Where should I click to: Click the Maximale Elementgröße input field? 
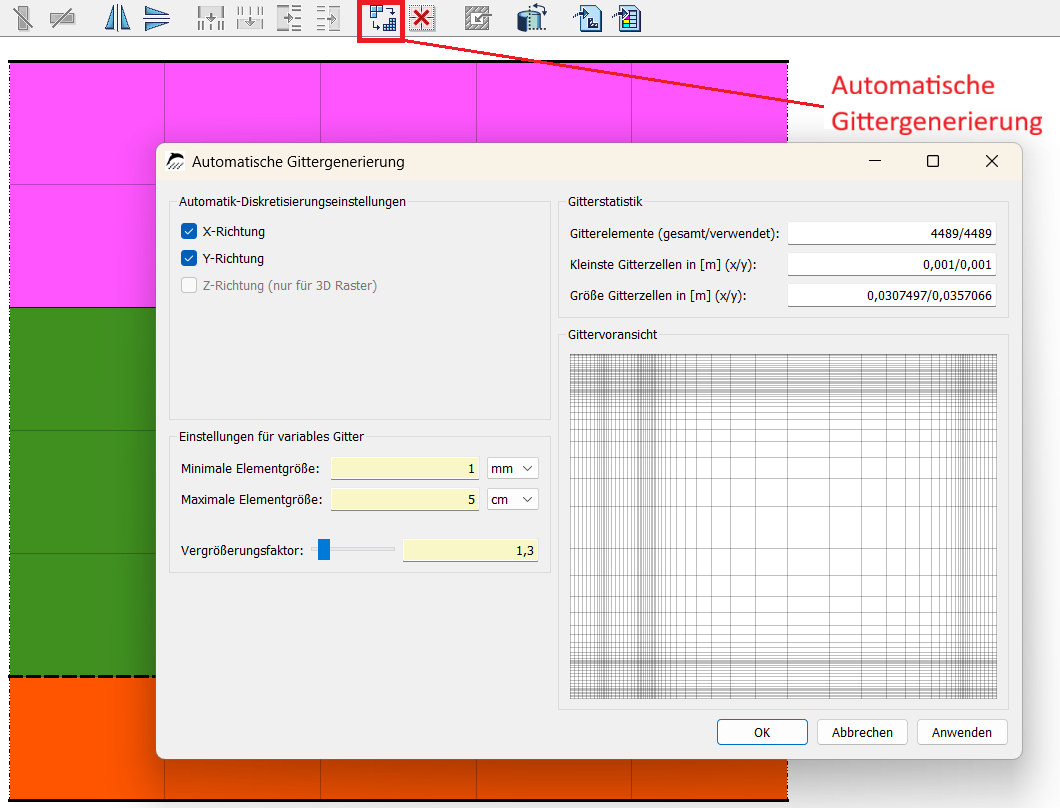405,500
